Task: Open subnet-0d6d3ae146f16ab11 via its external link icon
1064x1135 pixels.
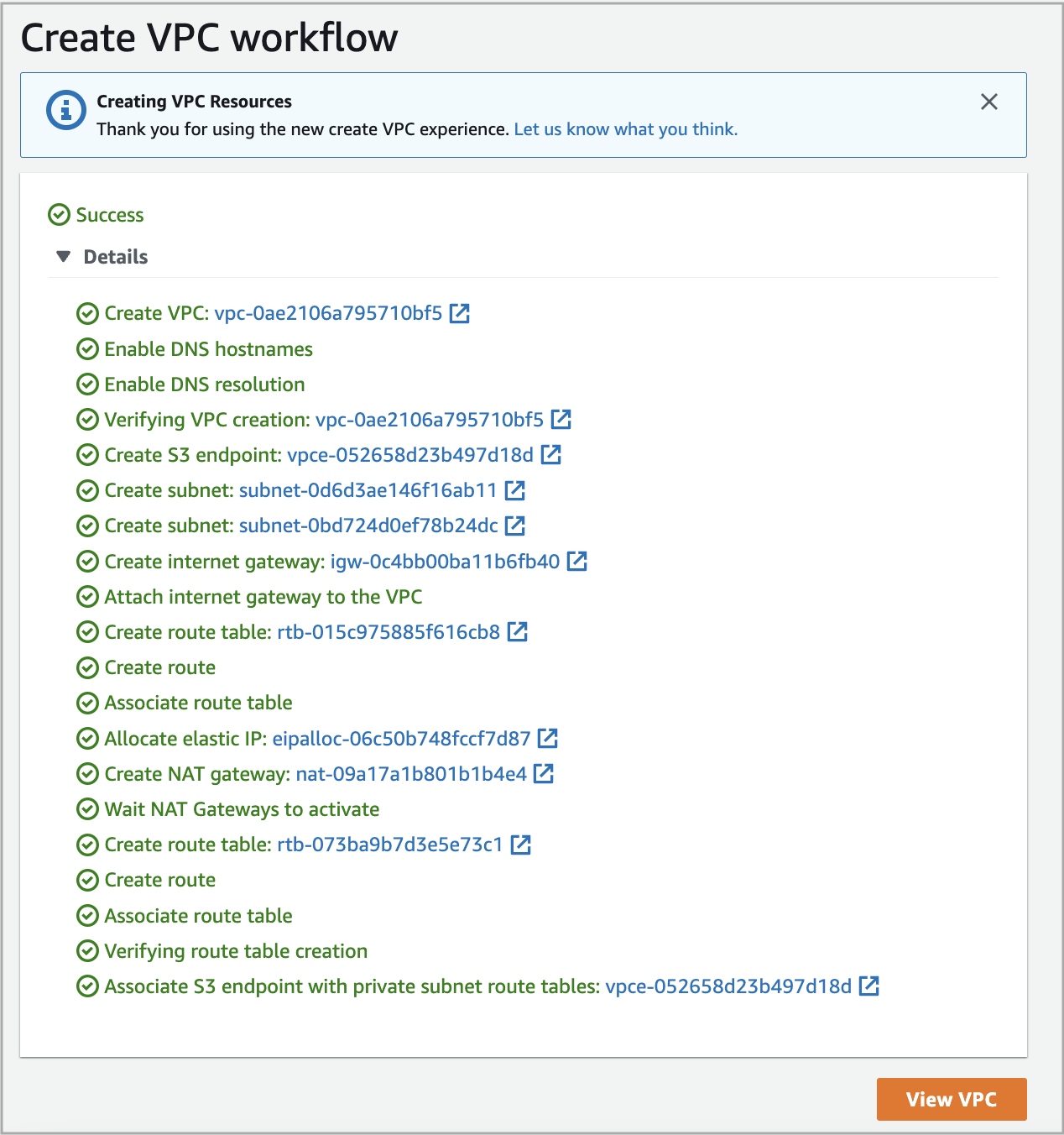Action: coord(515,490)
